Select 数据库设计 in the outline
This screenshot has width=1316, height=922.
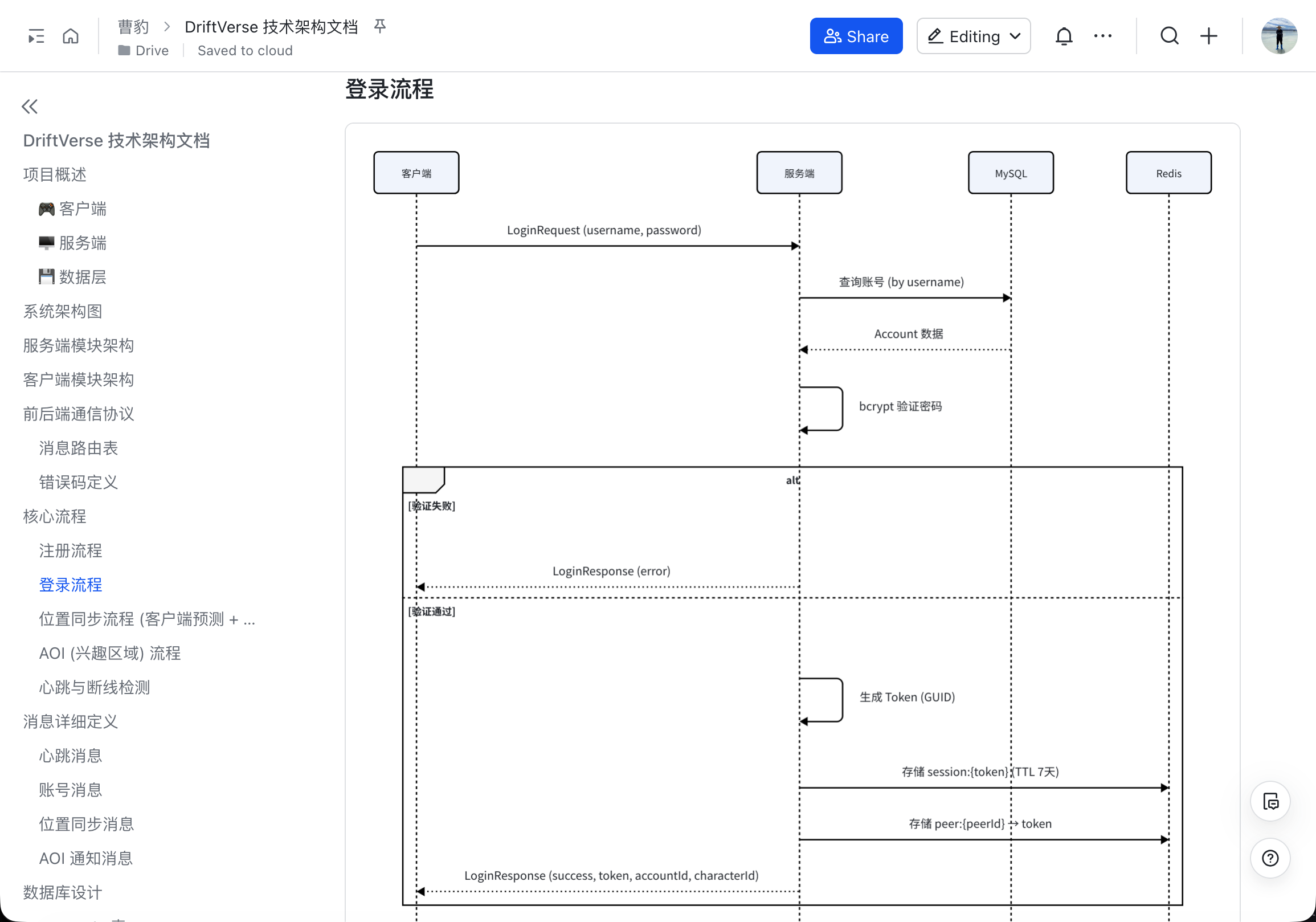tap(62, 892)
